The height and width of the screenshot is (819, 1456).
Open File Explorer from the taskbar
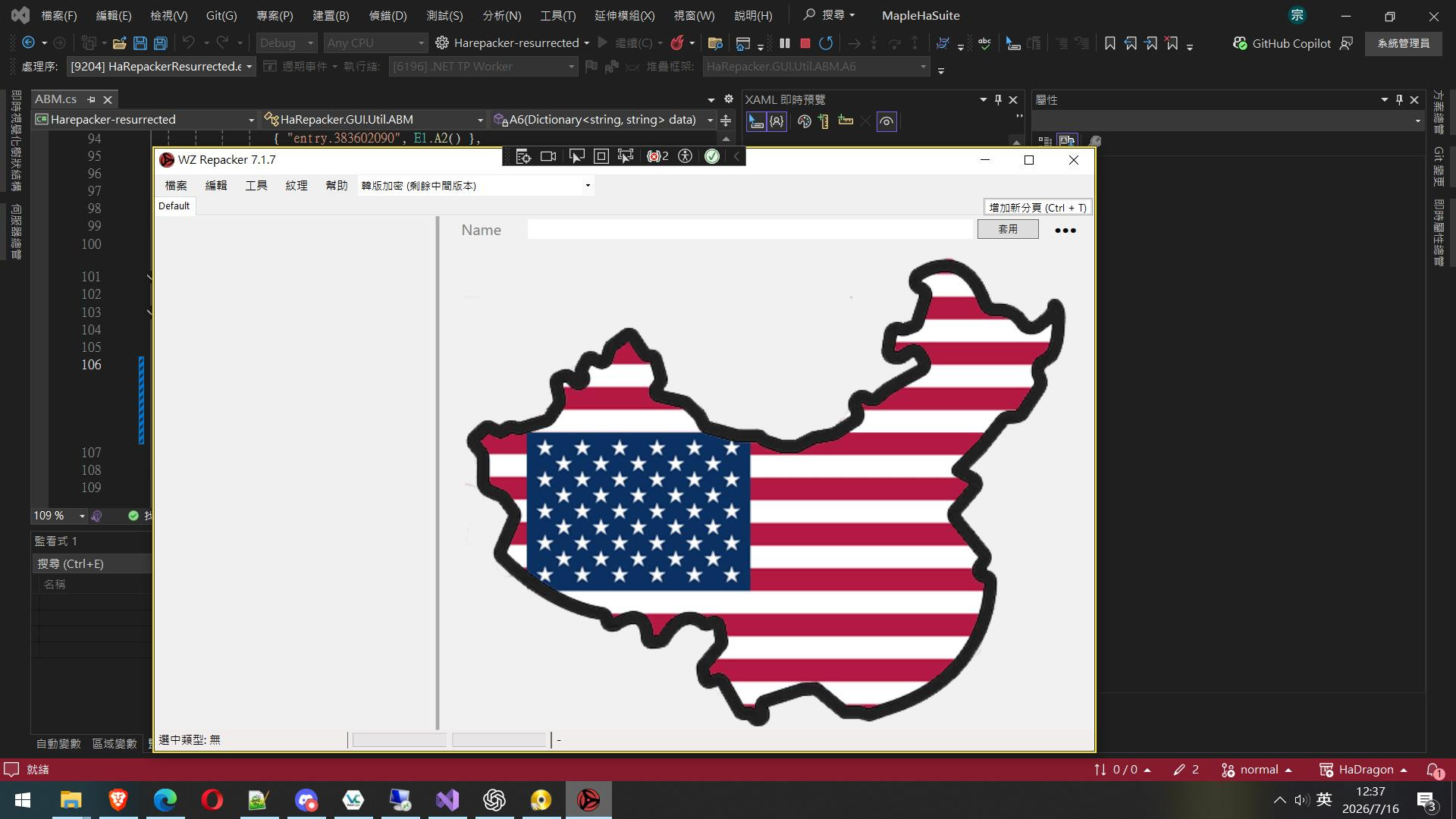point(71,800)
